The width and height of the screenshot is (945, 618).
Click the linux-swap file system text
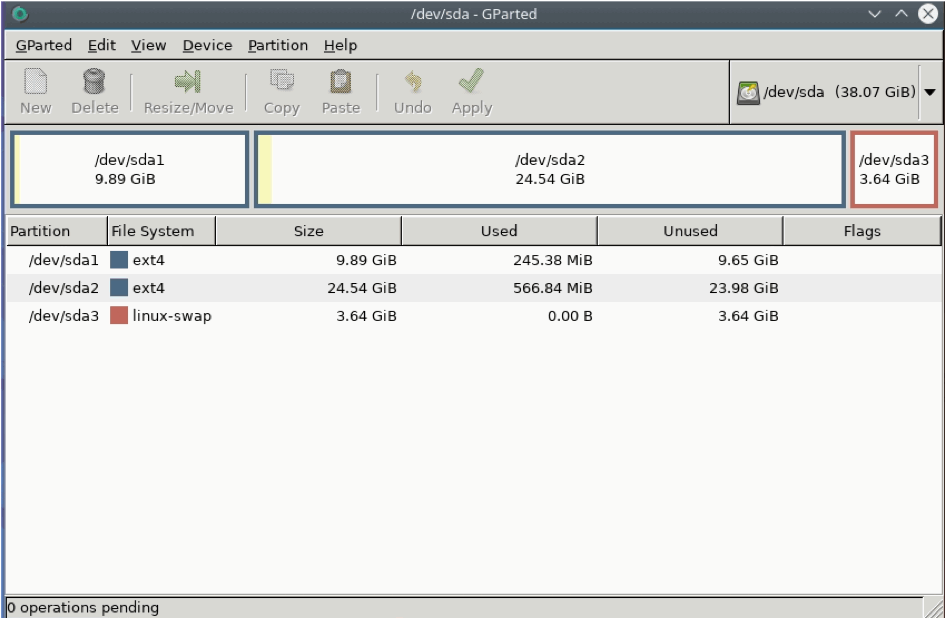click(x=172, y=316)
